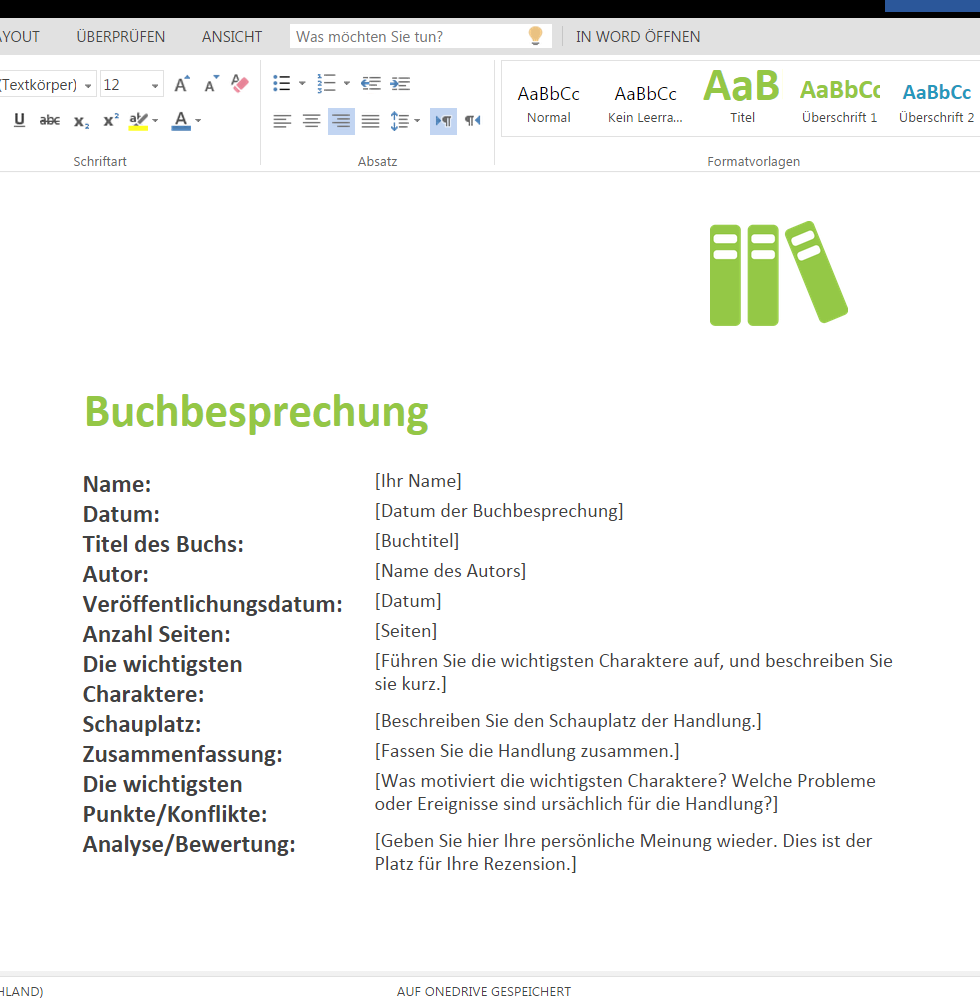Increase paragraph indent
Image resolution: width=980 pixels, height=1005 pixels.
(x=400, y=84)
